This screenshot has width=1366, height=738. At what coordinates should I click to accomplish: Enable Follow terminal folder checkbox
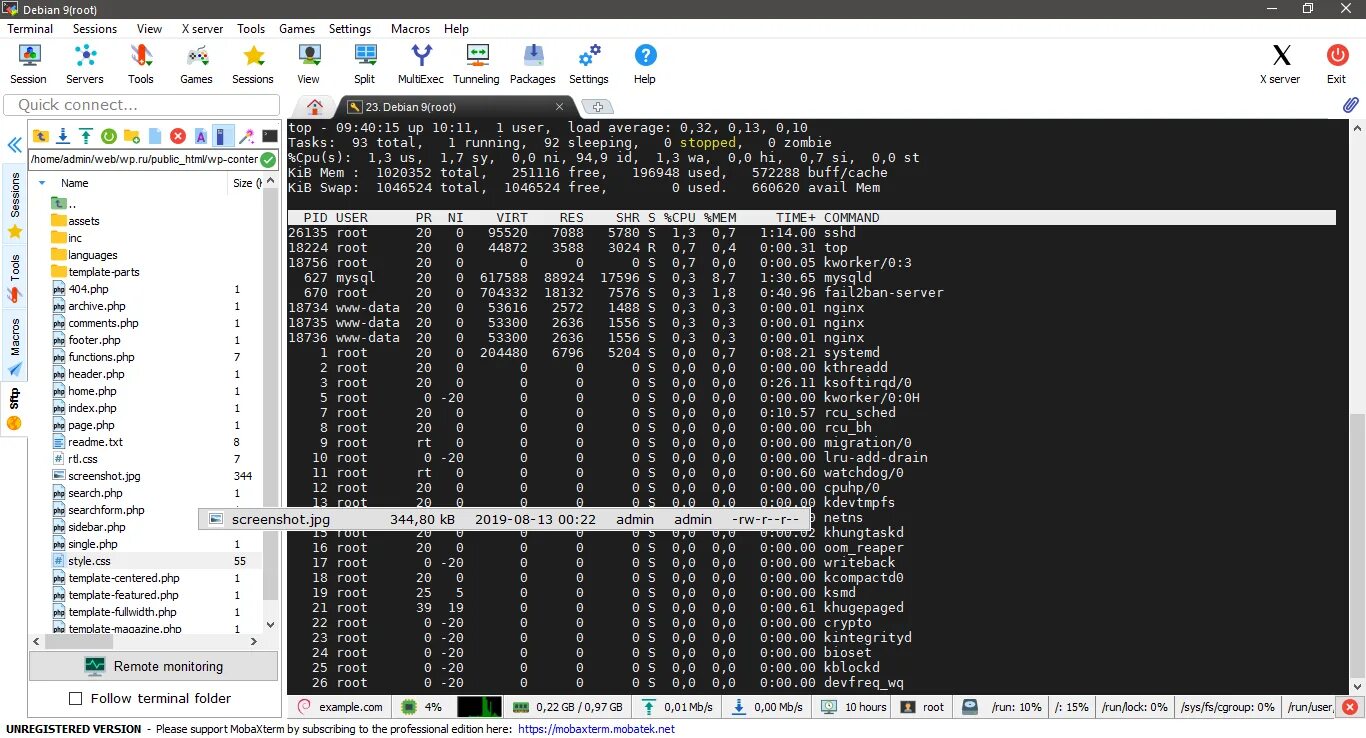click(75, 699)
